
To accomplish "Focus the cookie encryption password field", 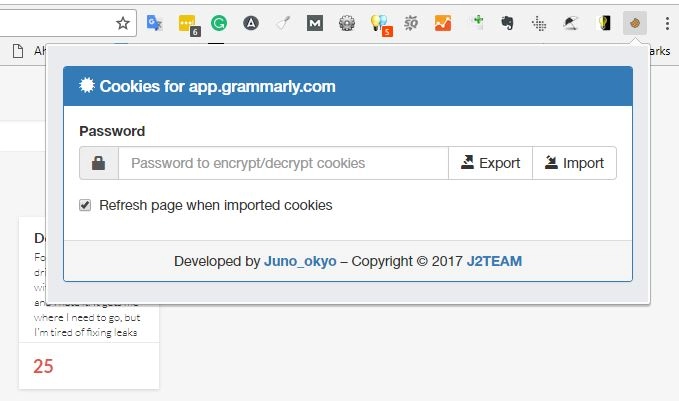I will (x=284, y=163).
